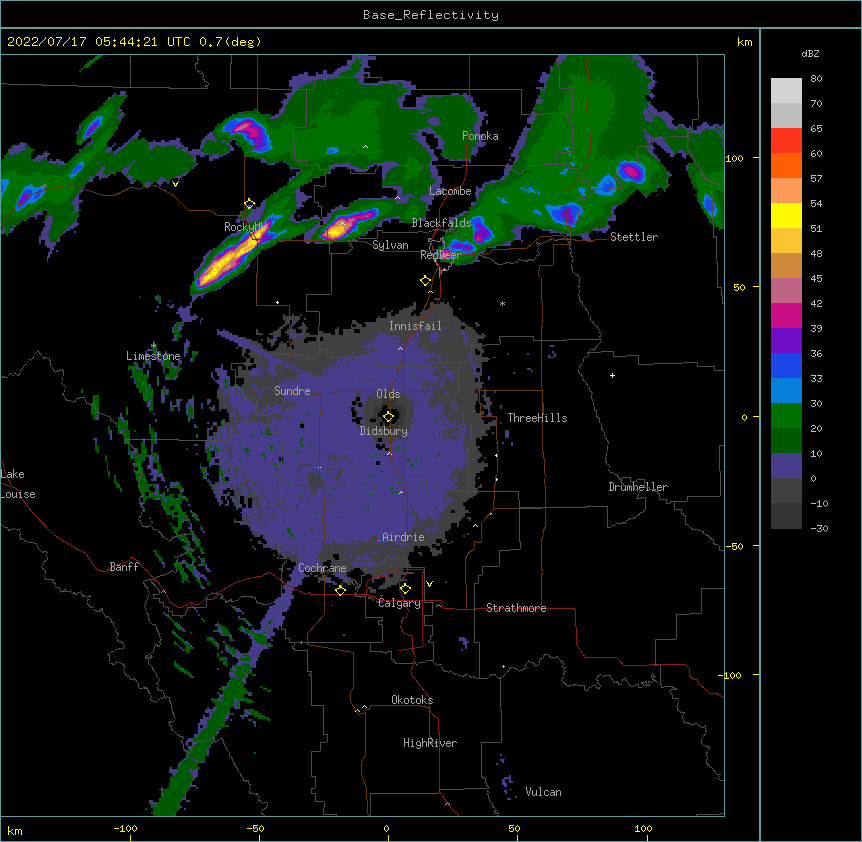Screen dimensions: 862x842
Task: Click the Calgary city label
Action: tap(399, 603)
